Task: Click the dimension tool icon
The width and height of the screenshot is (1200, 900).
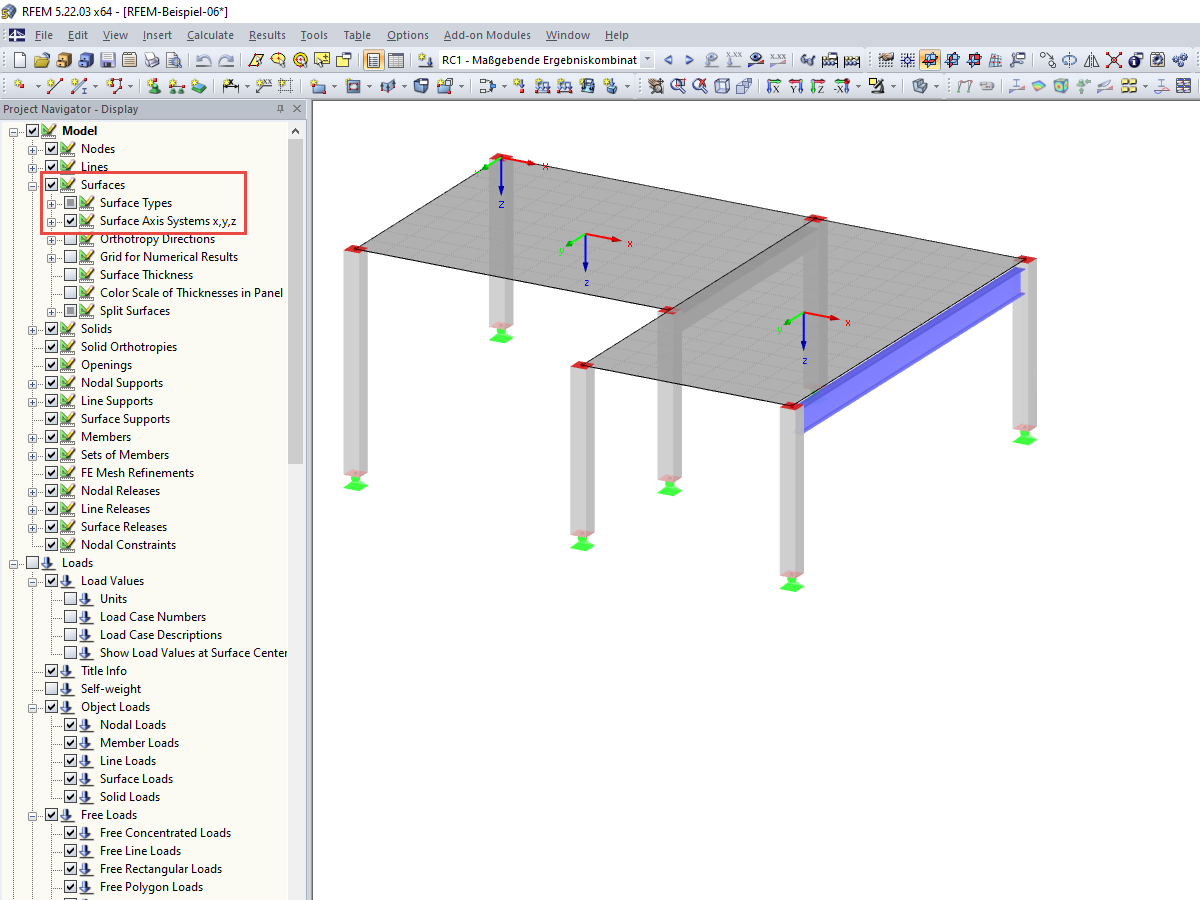Action: pyautogui.click(x=229, y=87)
